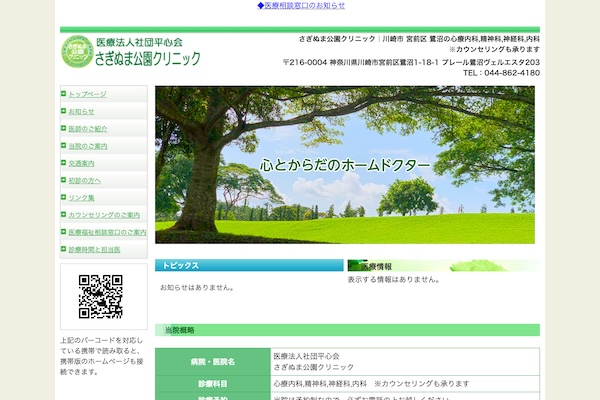600x400 pixels.
Task: Click the QR code image
Action: click(x=101, y=297)
